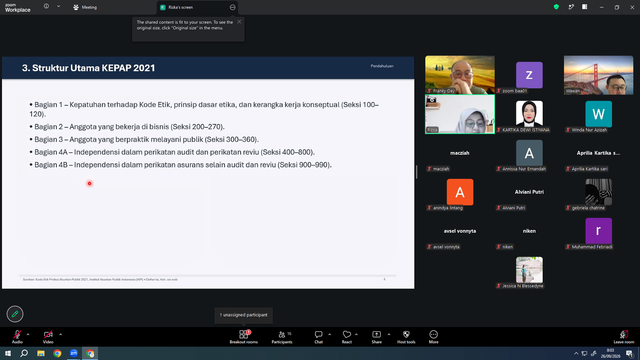
Task: Open view options on Rizka's screen tab
Action: pos(232,7)
